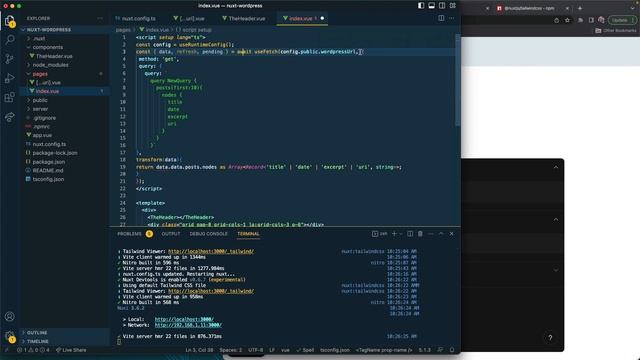Switch to the TheHeader.vue editor tab
This screenshot has width=640, height=360.
[244, 18]
